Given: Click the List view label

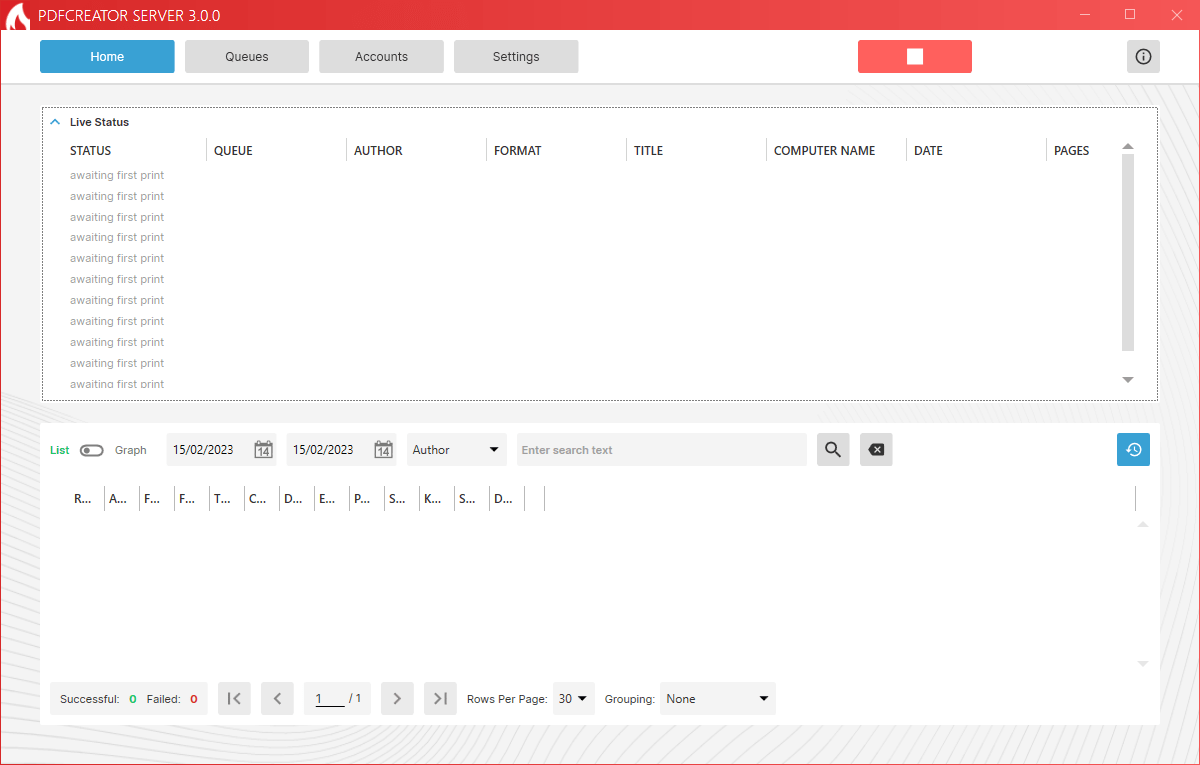Looking at the screenshot, I should click(60, 450).
